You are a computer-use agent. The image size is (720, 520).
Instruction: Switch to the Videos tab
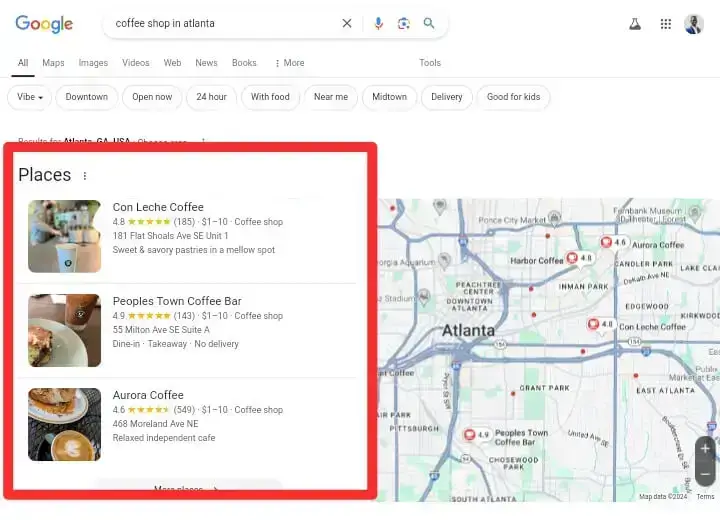(135, 63)
